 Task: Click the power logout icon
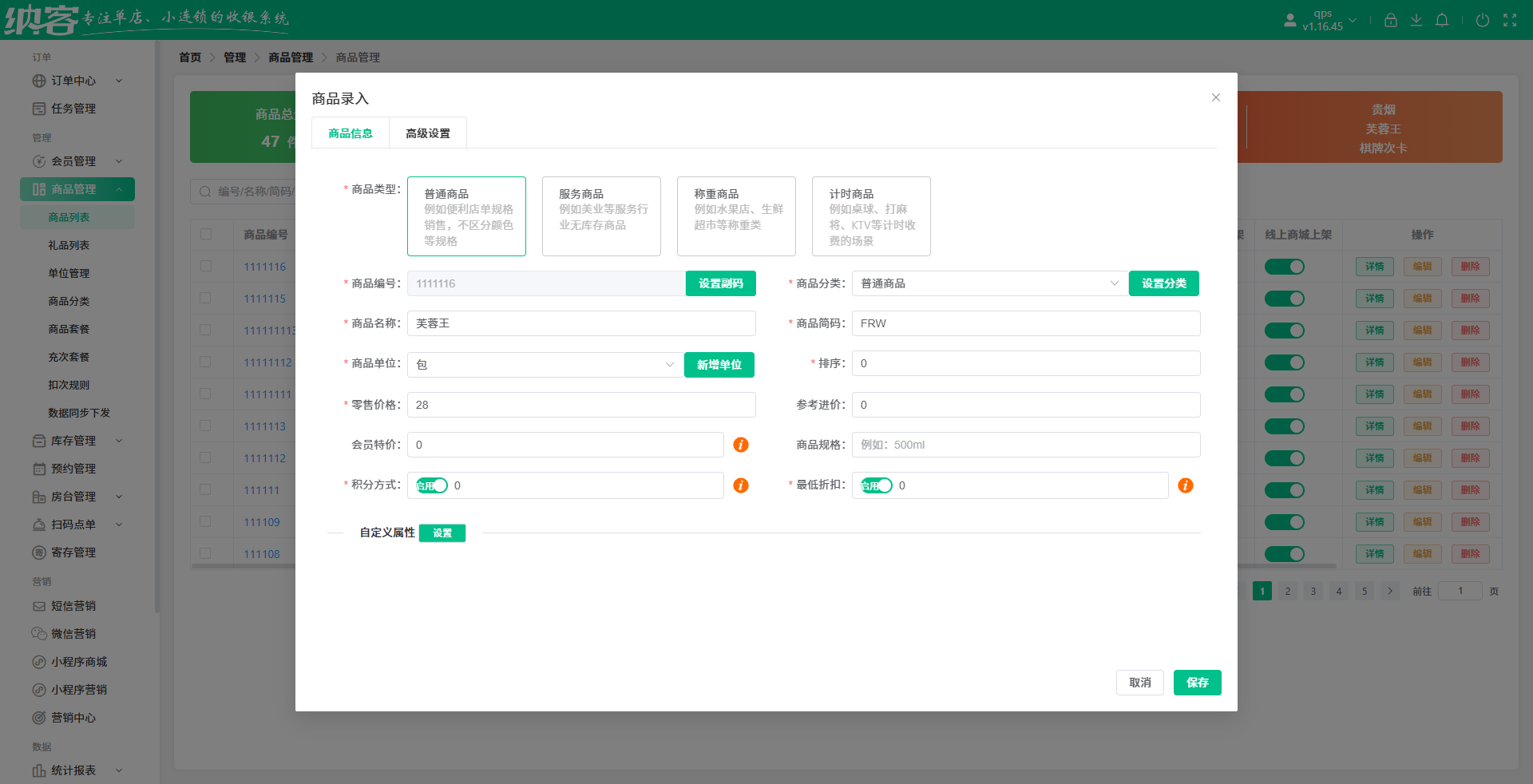(1483, 20)
